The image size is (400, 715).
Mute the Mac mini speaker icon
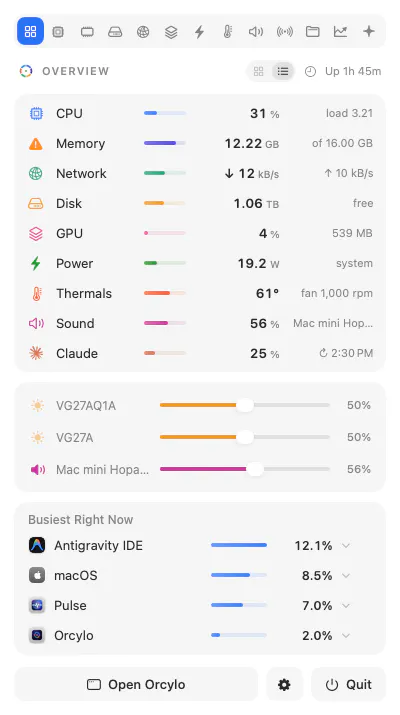point(37,469)
